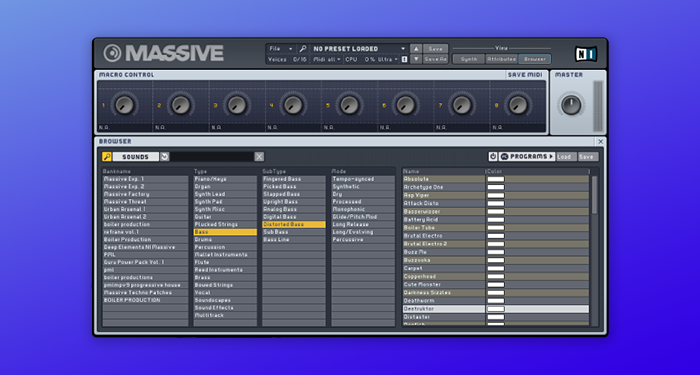Image resolution: width=700 pixels, height=375 pixels.
Task: Close the Browser panel with X
Action: pyautogui.click(x=600, y=142)
